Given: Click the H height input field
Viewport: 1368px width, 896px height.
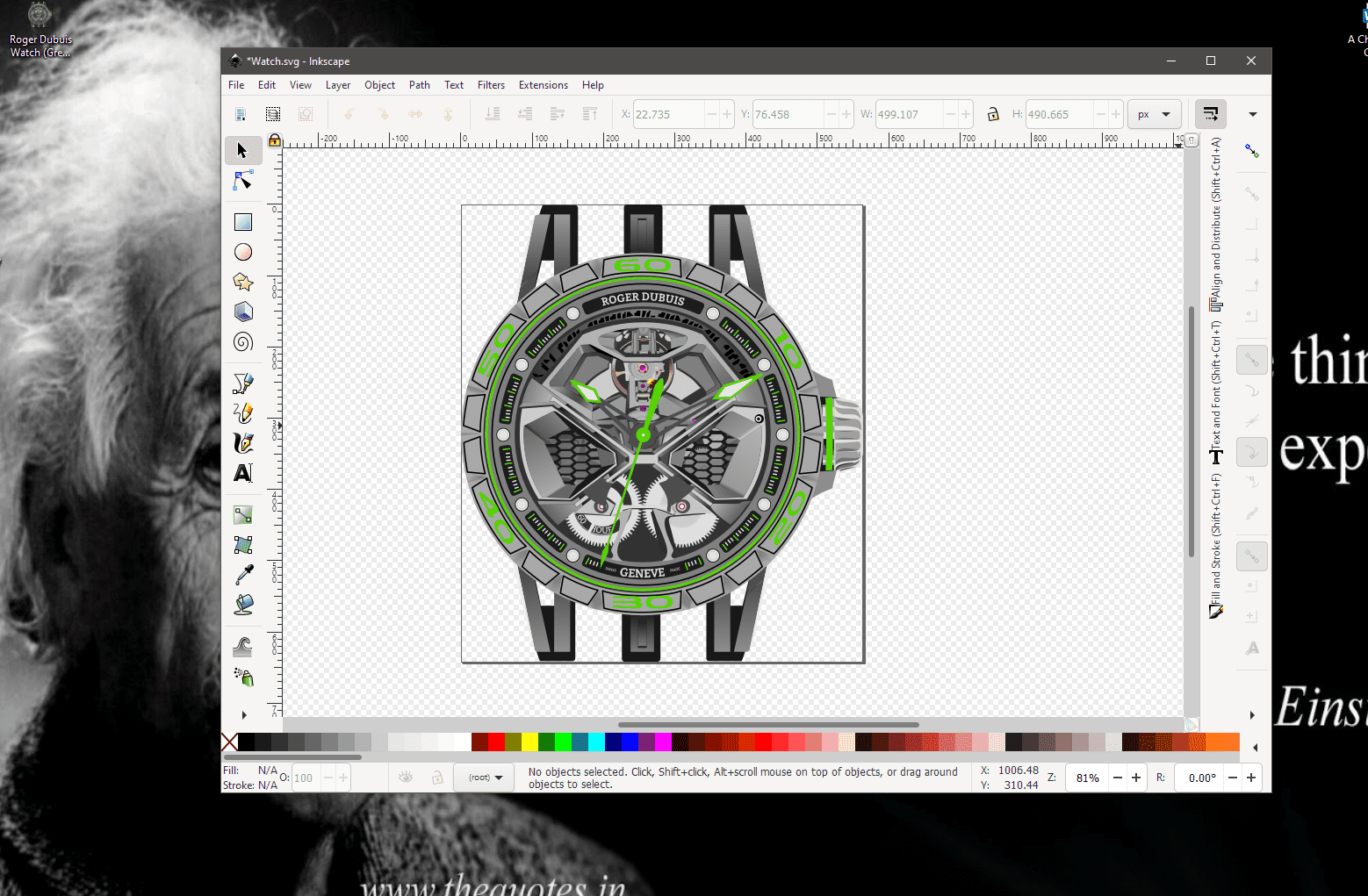Looking at the screenshot, I should coord(1060,114).
